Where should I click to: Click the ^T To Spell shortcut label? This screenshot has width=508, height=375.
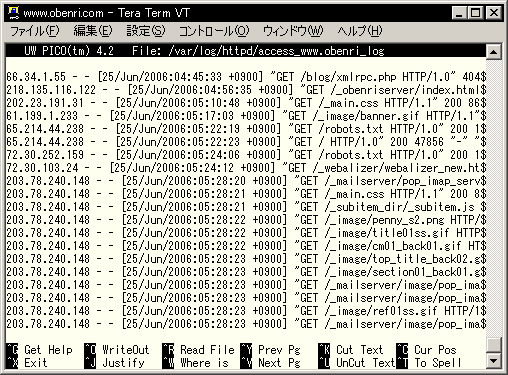click(x=429, y=363)
